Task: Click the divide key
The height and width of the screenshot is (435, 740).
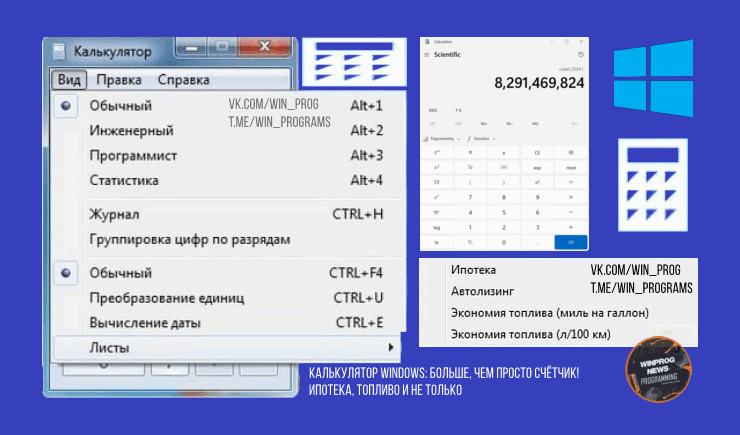Action: click(571, 182)
